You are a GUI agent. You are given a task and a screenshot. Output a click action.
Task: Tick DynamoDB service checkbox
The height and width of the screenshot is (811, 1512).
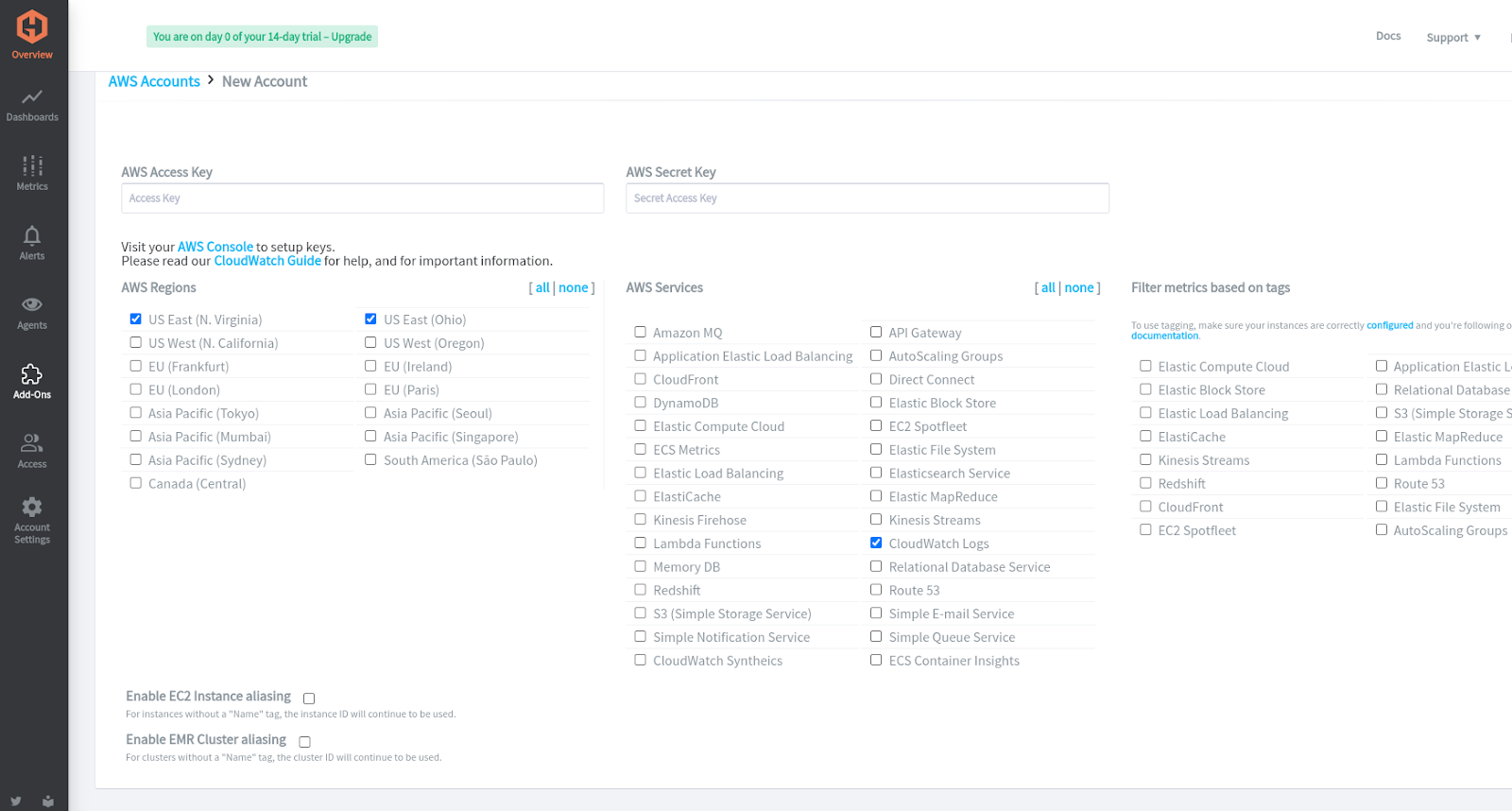tap(640, 402)
